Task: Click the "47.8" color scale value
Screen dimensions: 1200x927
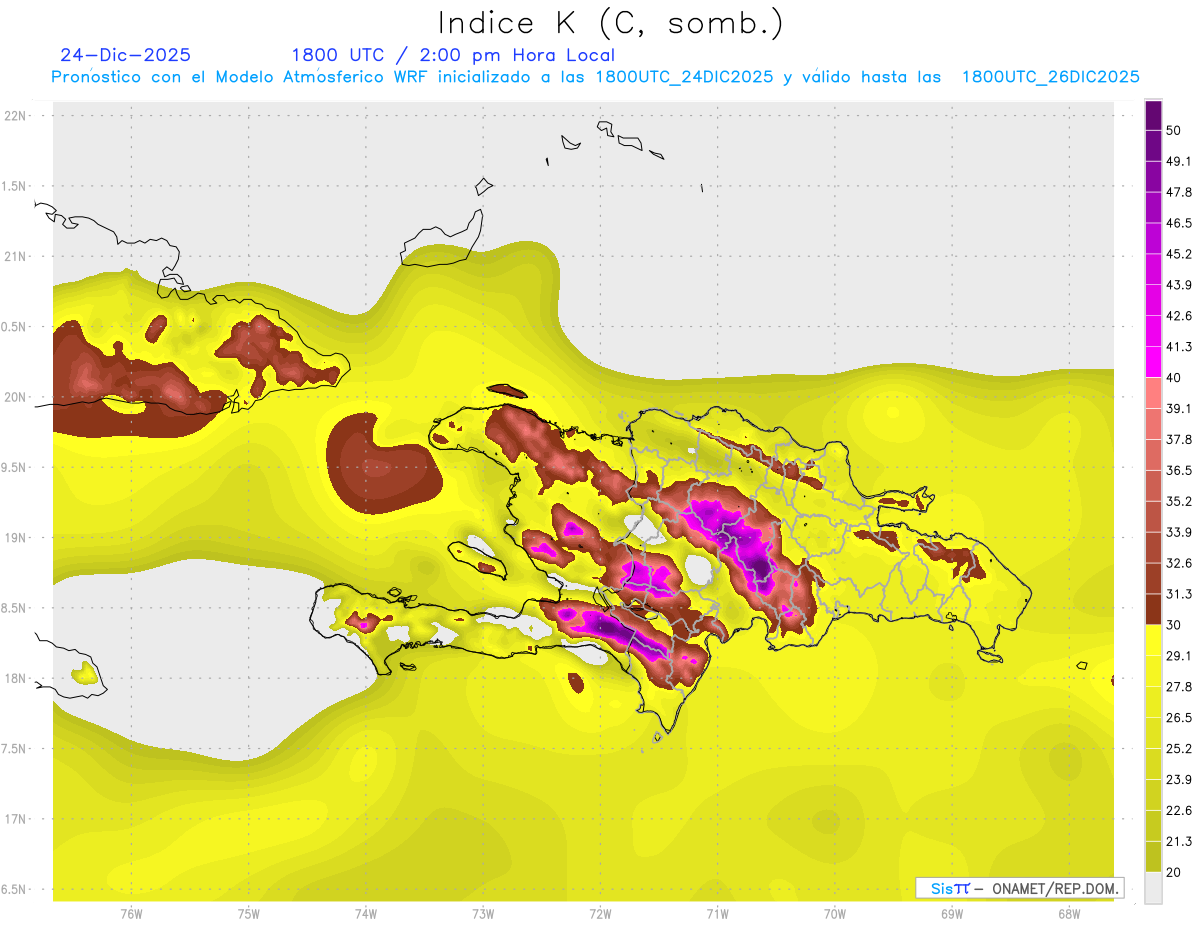Action: (1179, 192)
